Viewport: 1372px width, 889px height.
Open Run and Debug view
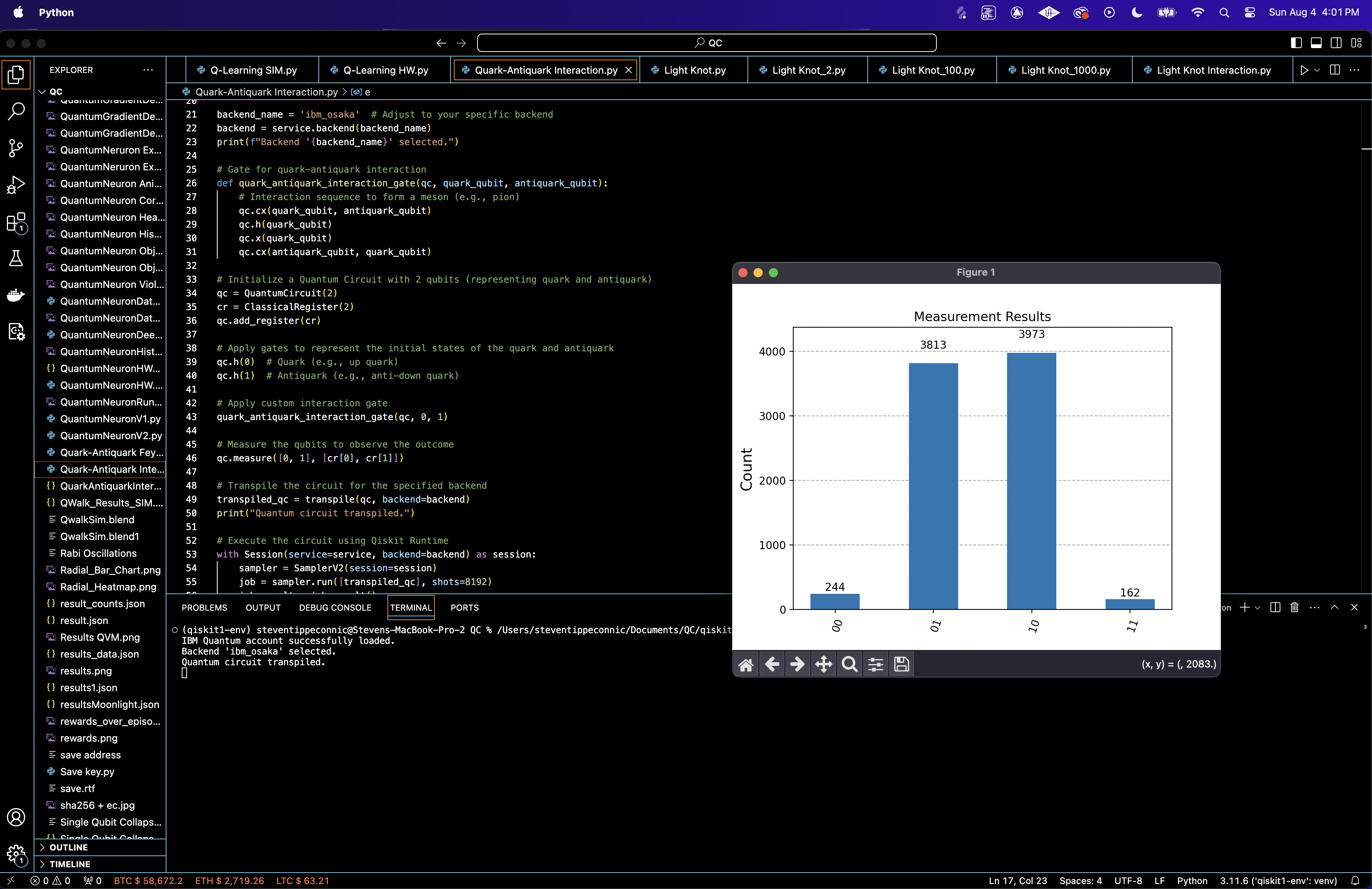[x=16, y=184]
